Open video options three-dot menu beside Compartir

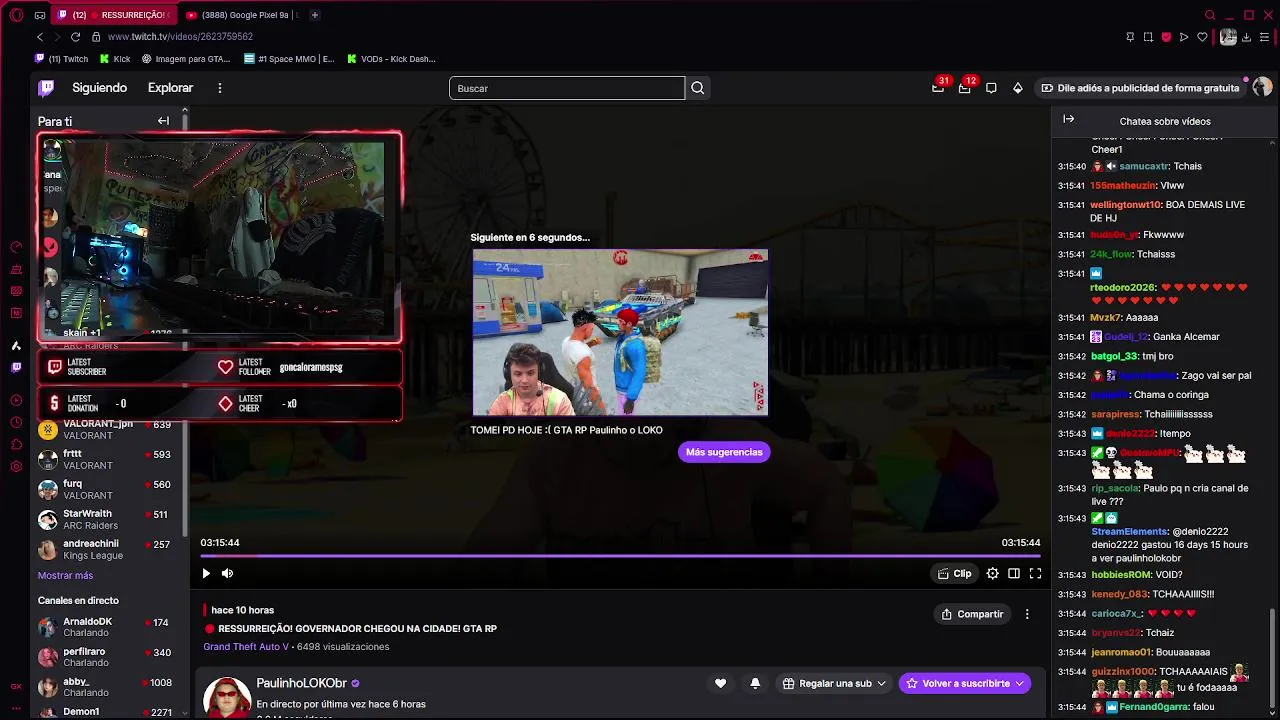coord(1027,614)
